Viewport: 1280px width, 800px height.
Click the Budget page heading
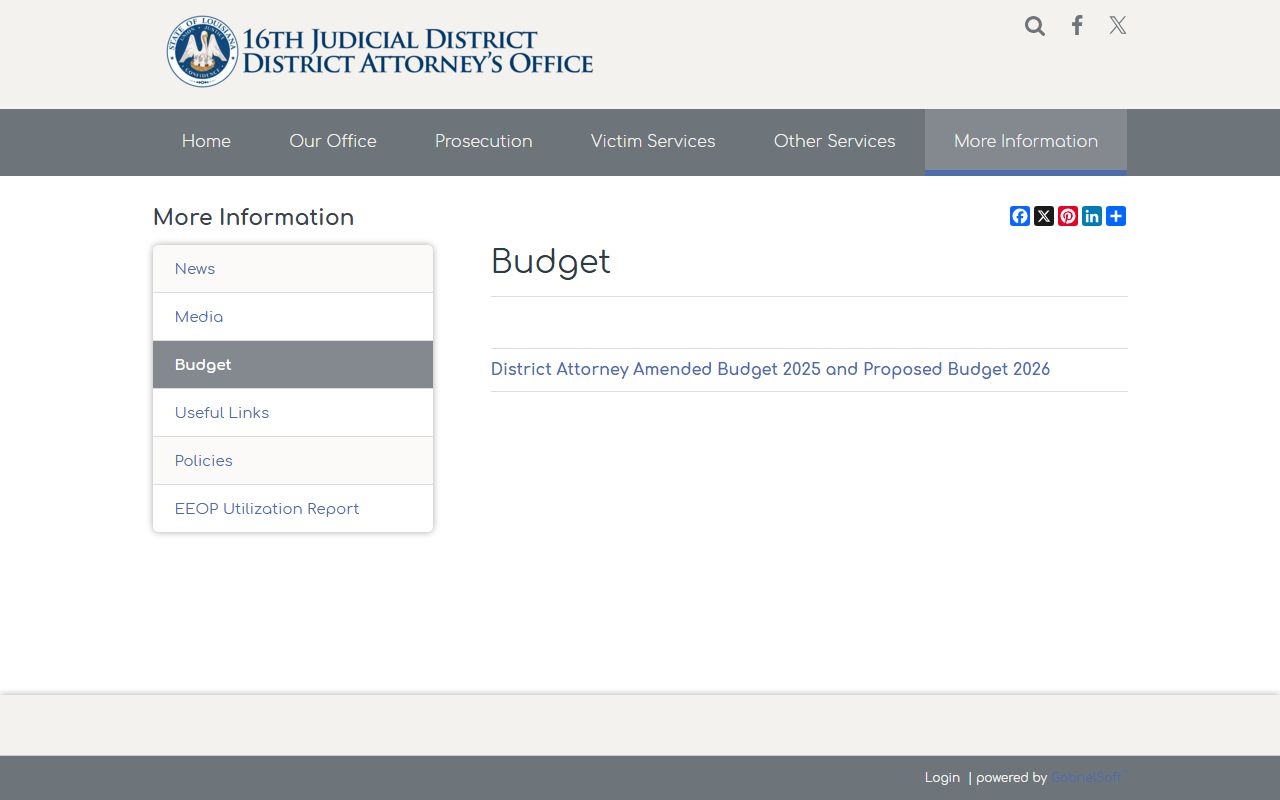click(551, 262)
